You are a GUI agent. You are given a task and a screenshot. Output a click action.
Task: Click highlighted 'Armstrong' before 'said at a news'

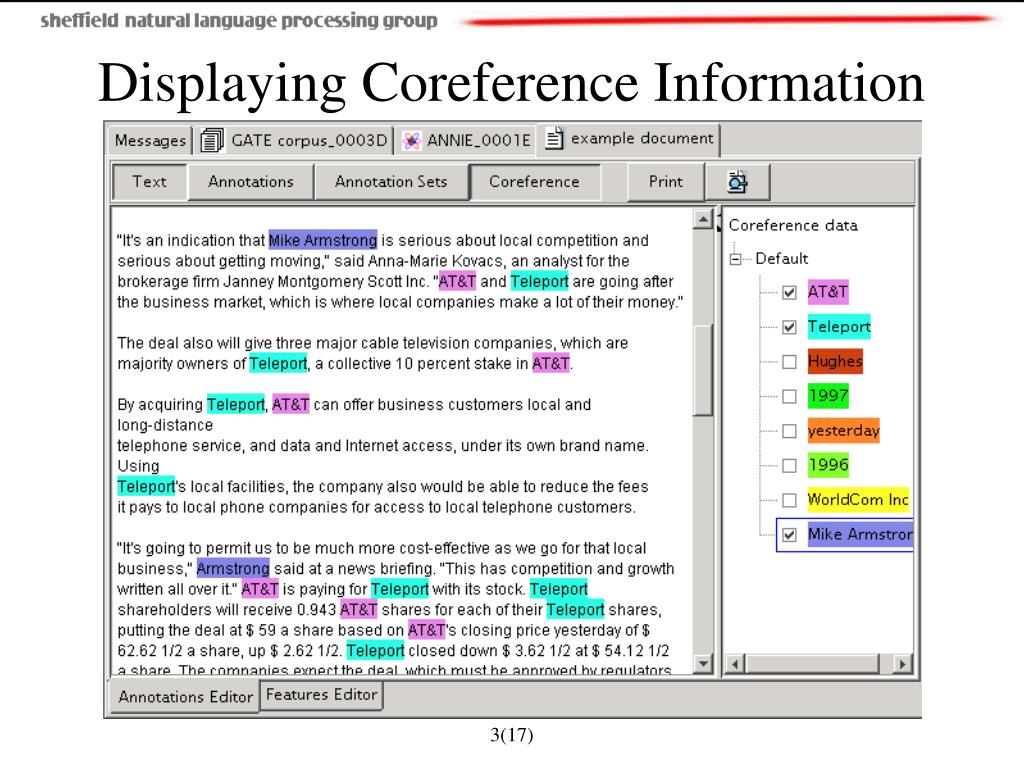point(233,568)
